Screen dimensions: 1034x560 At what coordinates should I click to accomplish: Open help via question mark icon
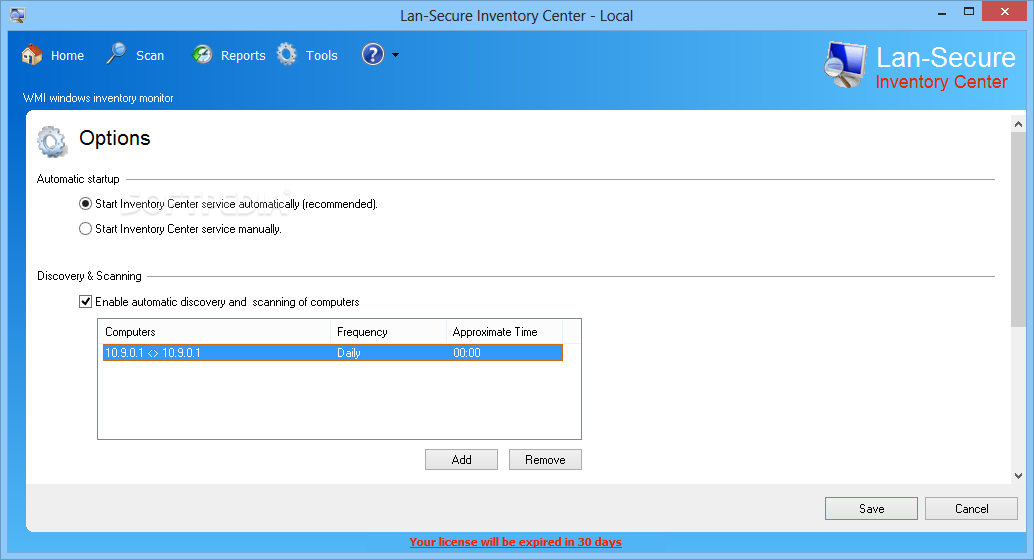click(x=373, y=55)
